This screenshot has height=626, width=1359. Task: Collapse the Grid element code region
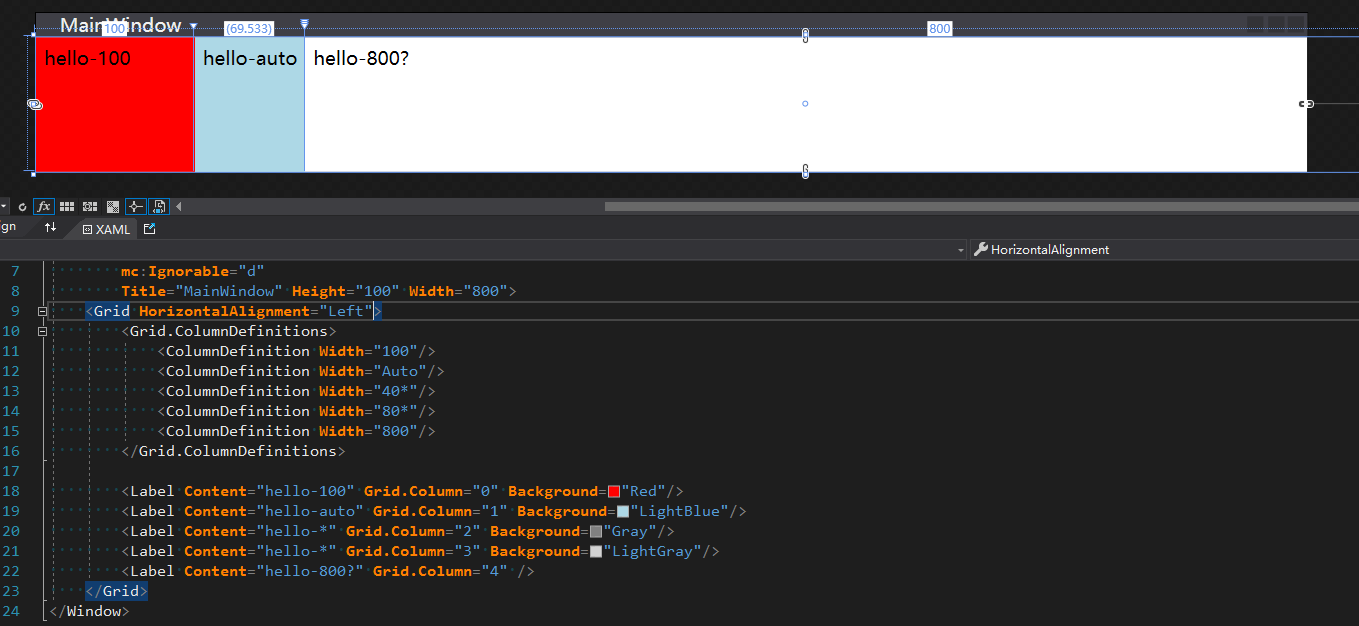pos(42,310)
